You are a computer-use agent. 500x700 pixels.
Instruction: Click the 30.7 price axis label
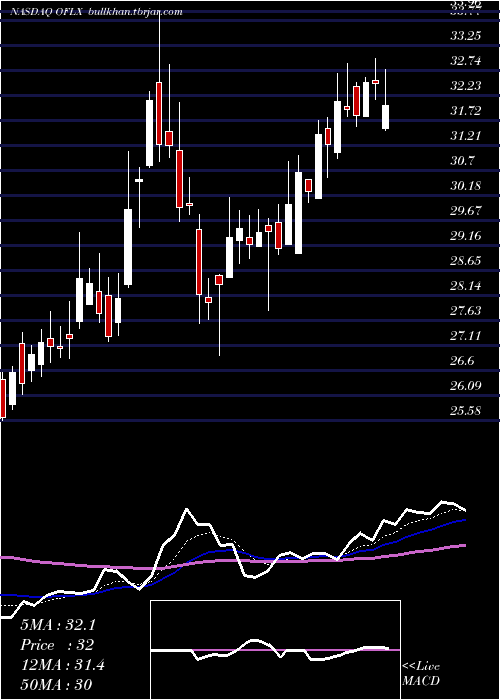462,161
